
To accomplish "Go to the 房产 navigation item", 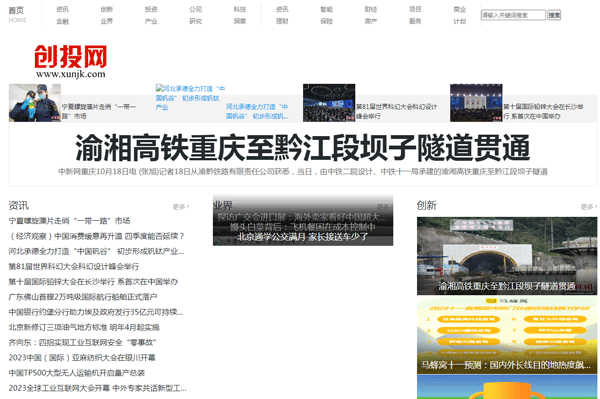I will tap(371, 21).
